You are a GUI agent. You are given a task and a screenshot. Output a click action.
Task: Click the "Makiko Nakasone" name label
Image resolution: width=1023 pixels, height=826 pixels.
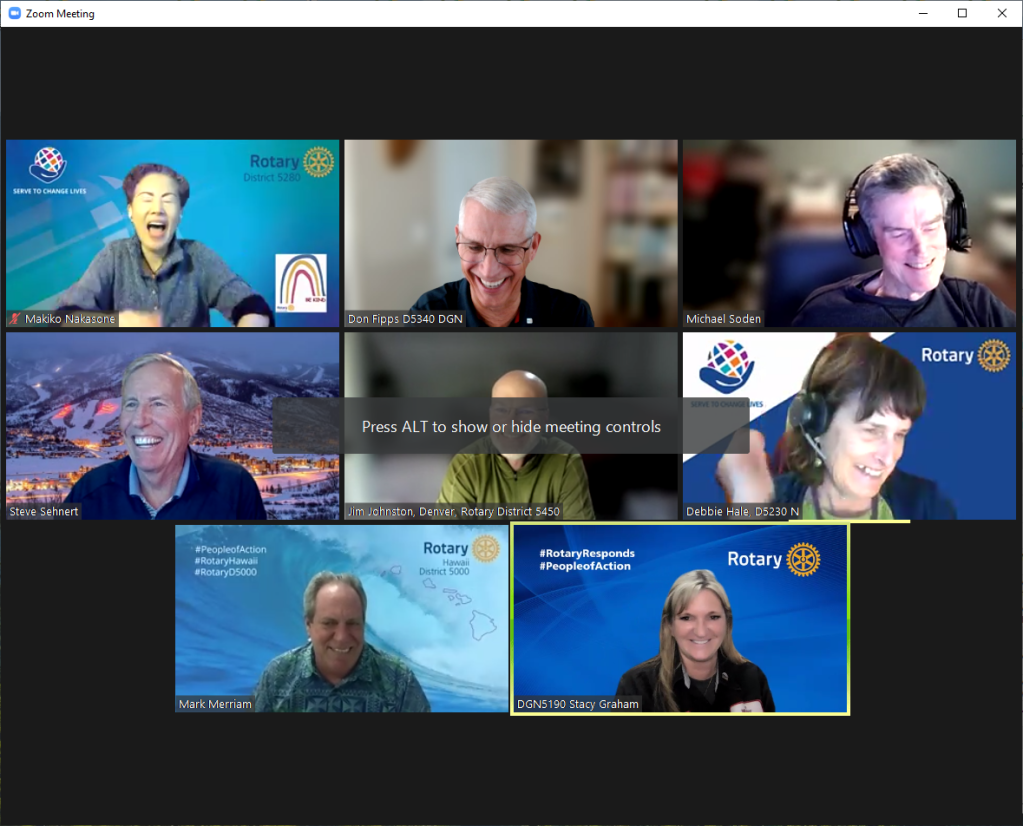(x=69, y=319)
